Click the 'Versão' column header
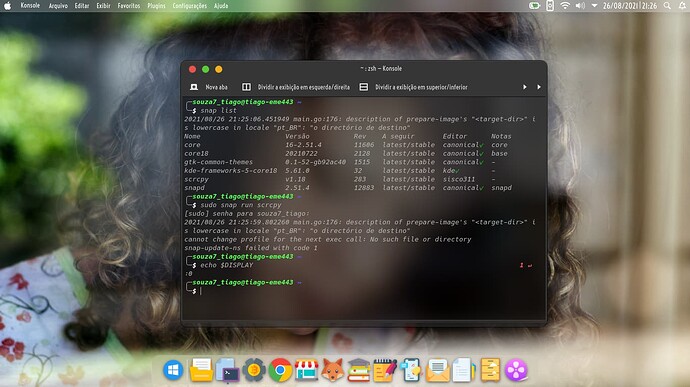The image size is (690, 387). pyautogui.click(x=297, y=136)
